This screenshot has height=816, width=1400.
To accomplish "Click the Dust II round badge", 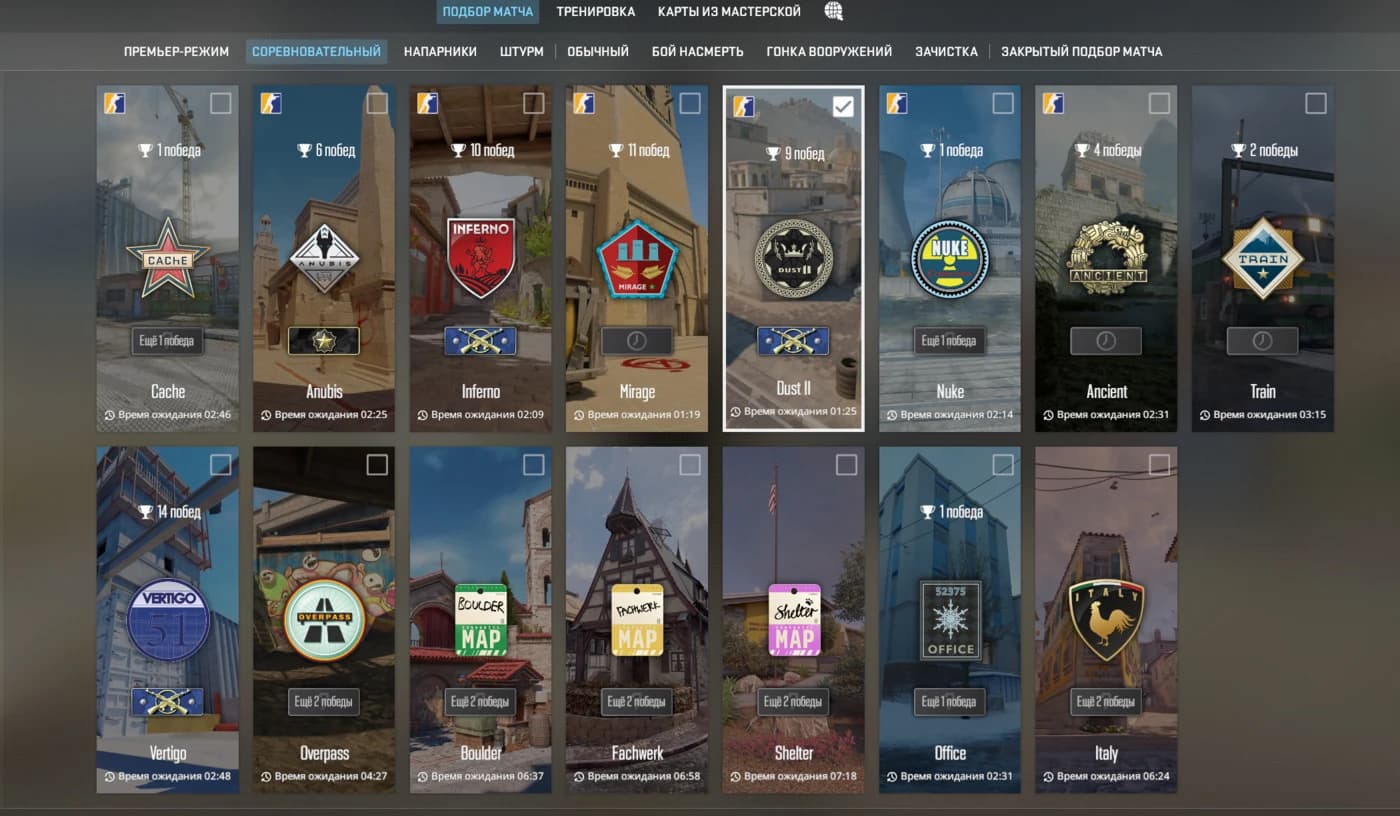I will point(793,259).
